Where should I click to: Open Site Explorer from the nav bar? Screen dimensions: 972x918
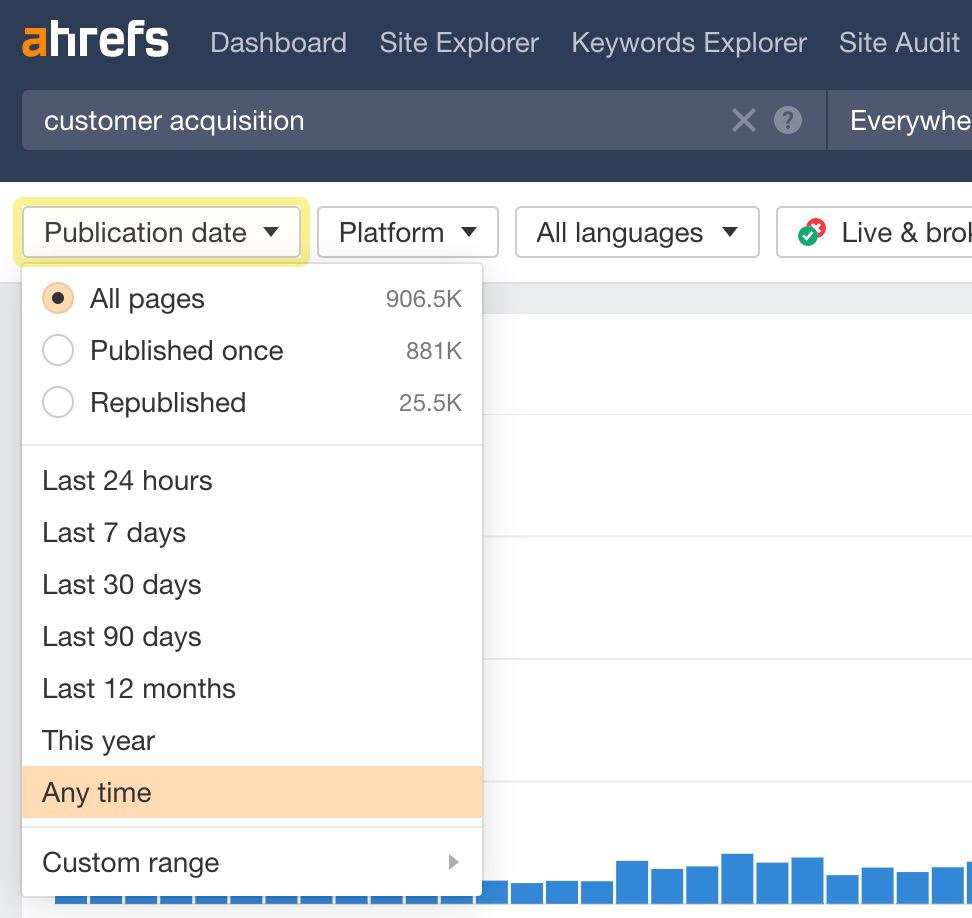click(459, 43)
